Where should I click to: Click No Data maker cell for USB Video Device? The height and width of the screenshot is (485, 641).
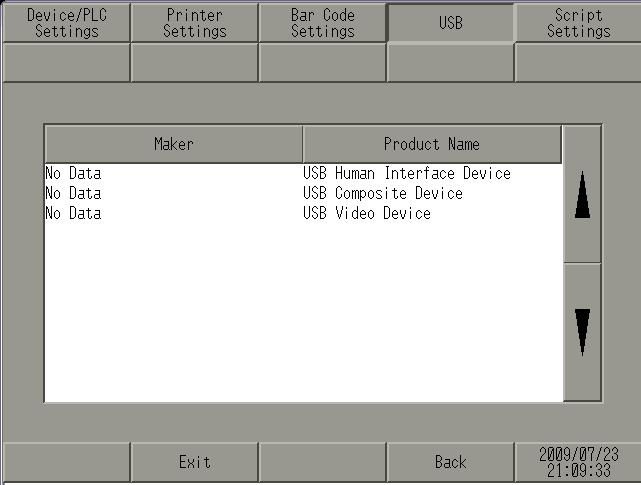point(73,214)
